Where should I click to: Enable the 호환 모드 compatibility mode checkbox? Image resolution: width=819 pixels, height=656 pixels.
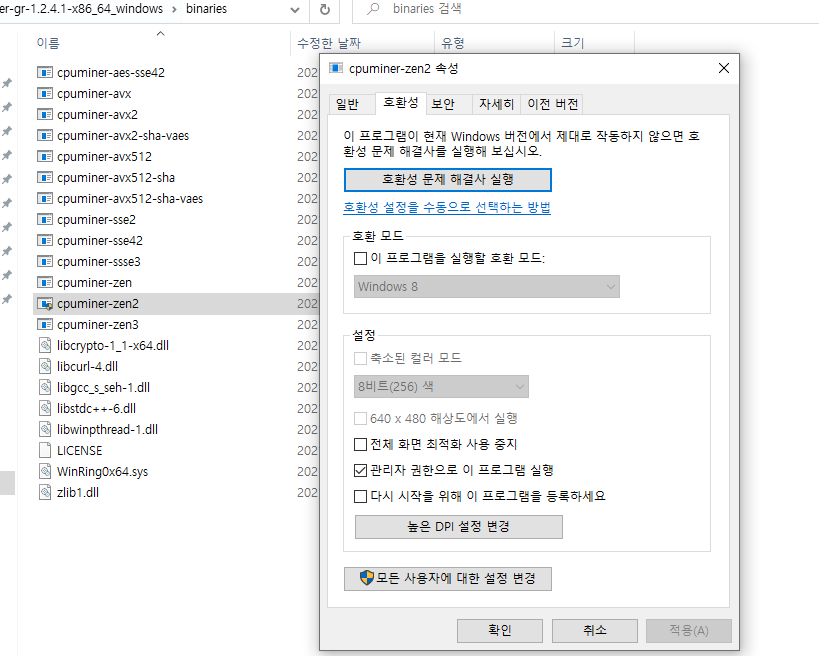[x=360, y=259]
